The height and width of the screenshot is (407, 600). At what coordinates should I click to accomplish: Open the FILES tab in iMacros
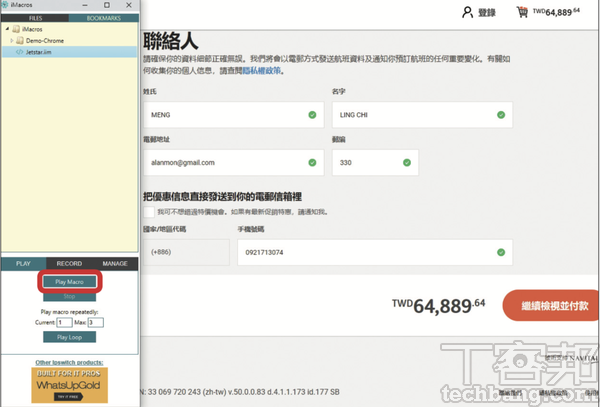[x=35, y=18]
